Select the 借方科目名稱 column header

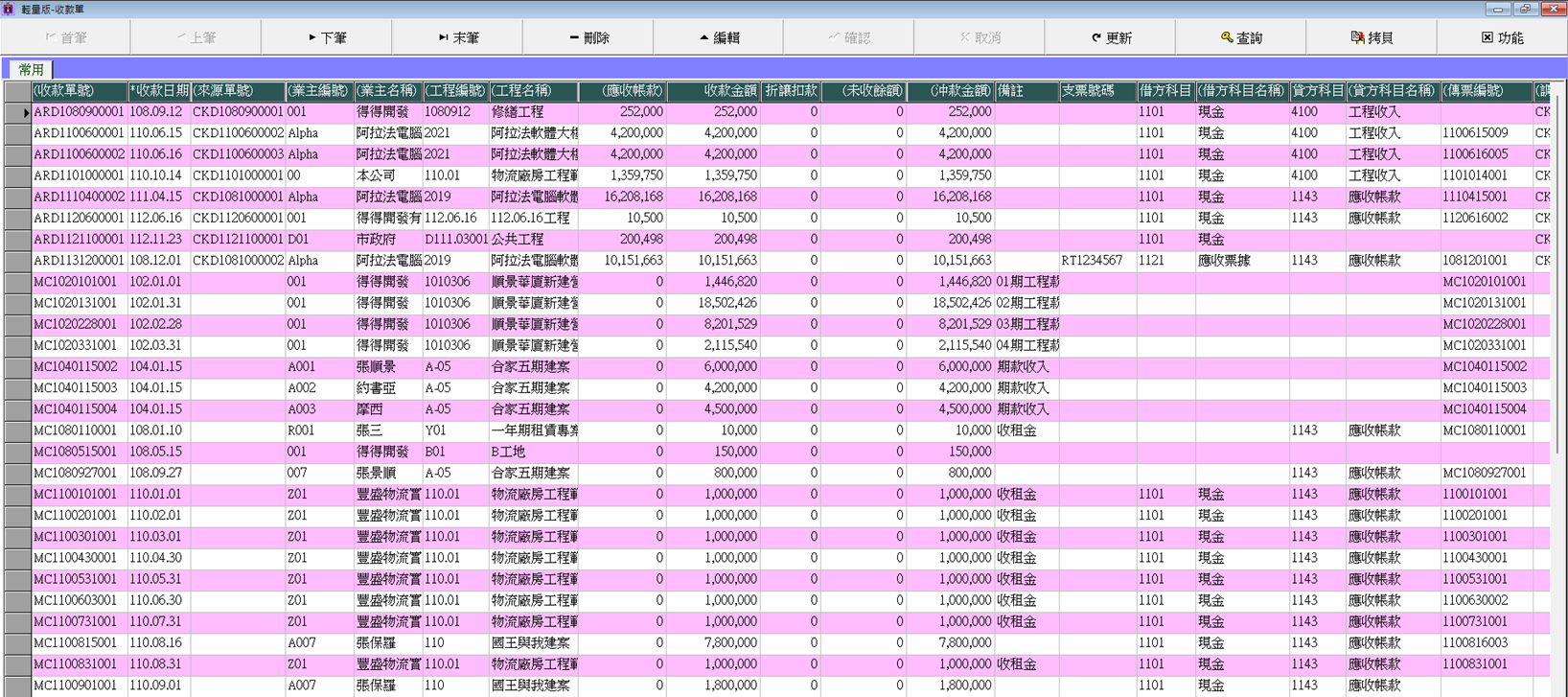pyautogui.click(x=1241, y=91)
